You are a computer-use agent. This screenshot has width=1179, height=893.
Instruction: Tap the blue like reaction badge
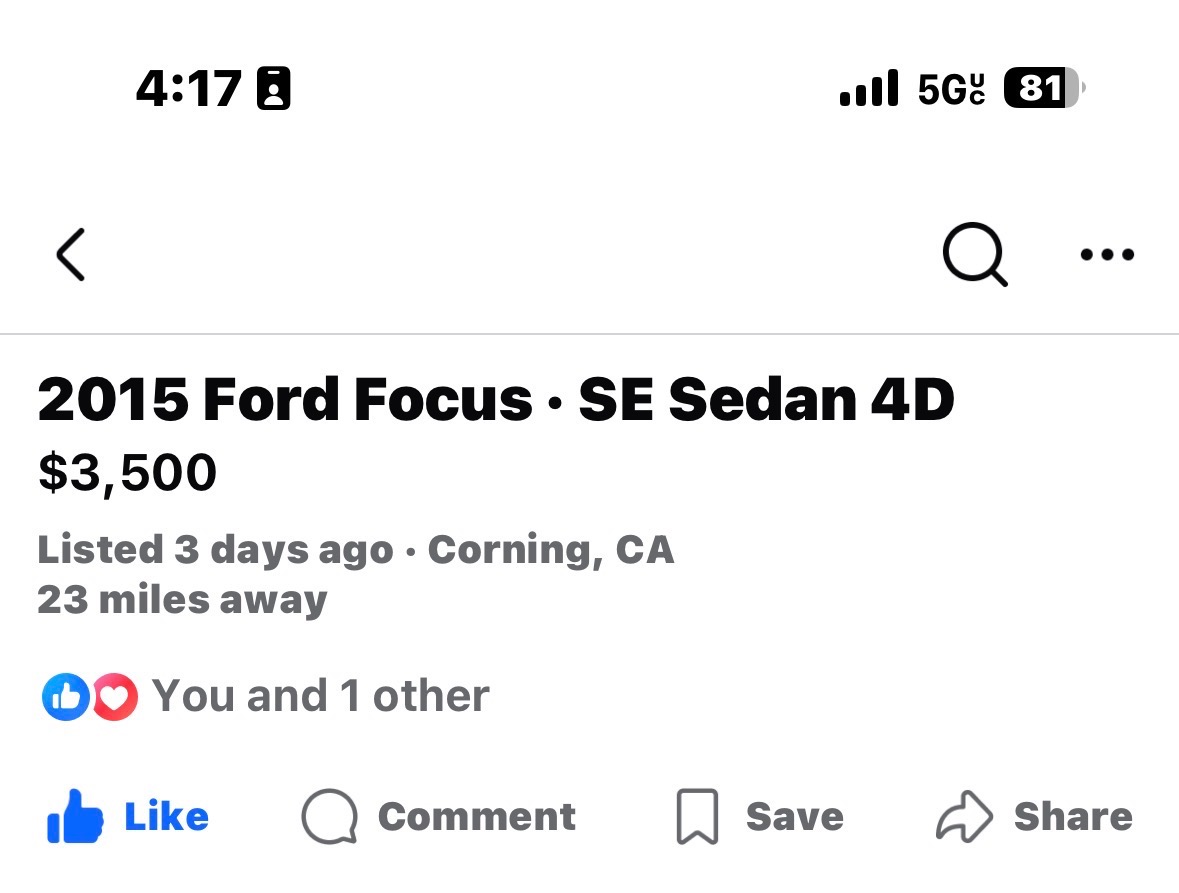pos(65,697)
